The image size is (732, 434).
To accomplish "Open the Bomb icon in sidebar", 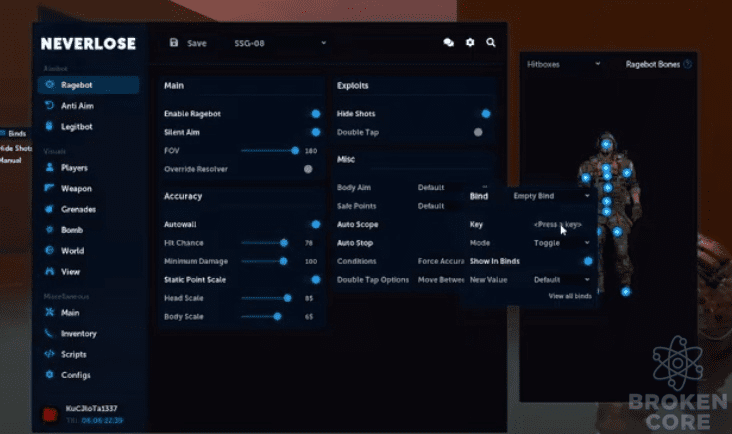I will [49, 230].
